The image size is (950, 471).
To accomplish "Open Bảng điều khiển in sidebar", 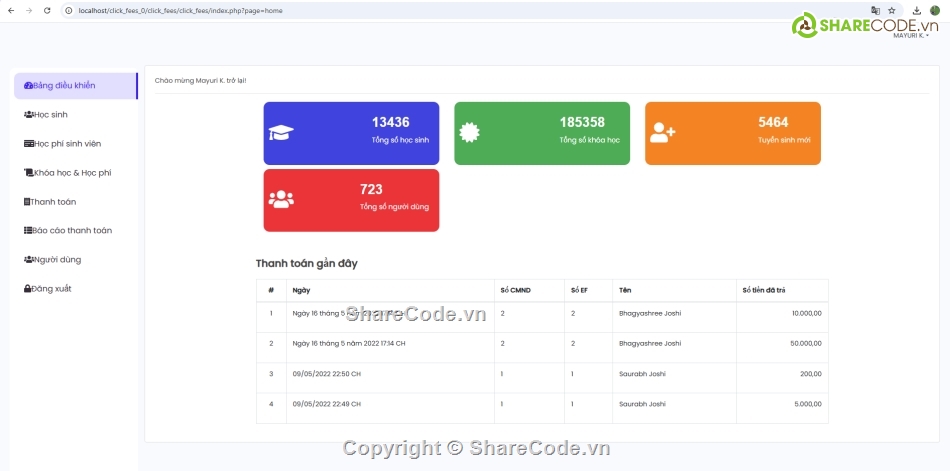I will [65, 86].
